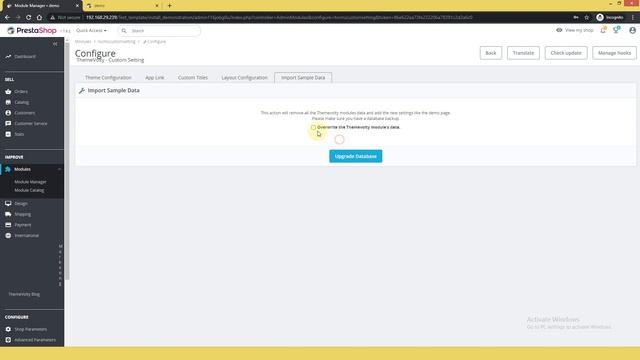Open the notifications bell icon
640x360 pixels.
pos(603,30)
